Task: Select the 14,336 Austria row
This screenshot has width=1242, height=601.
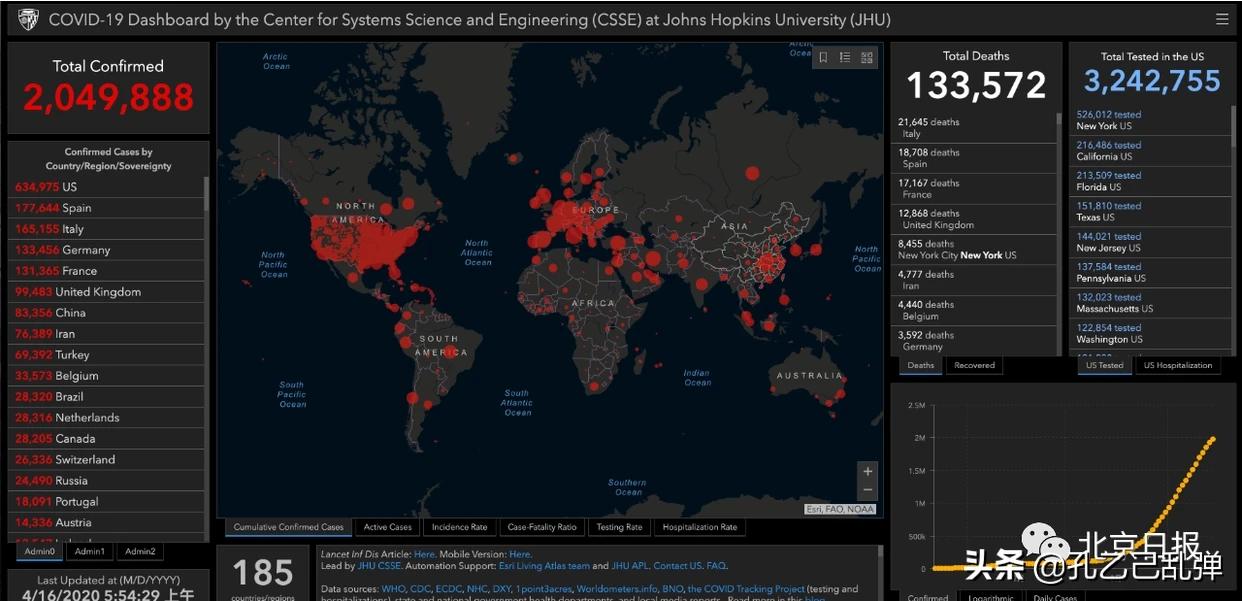Action: pos(108,523)
